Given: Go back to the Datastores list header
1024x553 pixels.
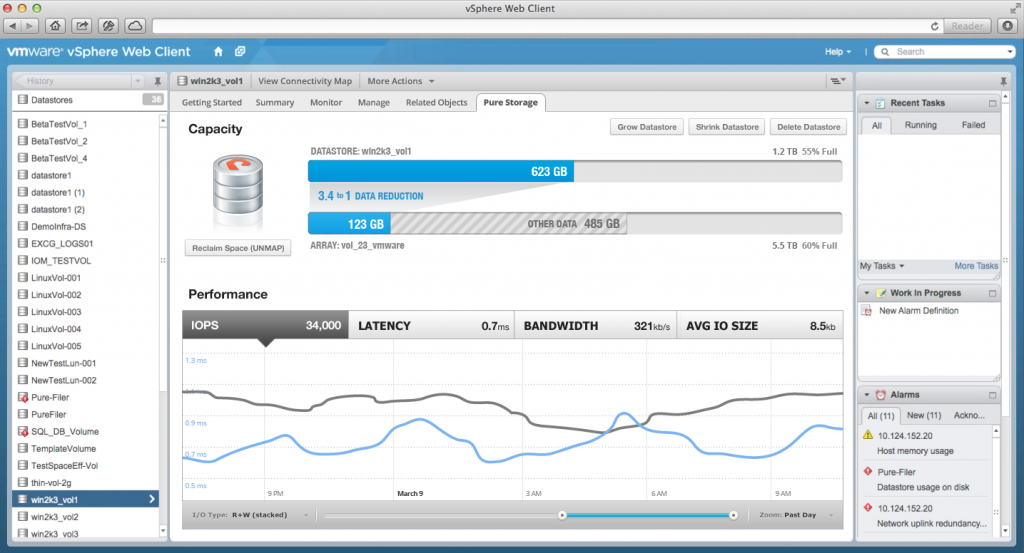Looking at the screenshot, I should (x=89, y=100).
